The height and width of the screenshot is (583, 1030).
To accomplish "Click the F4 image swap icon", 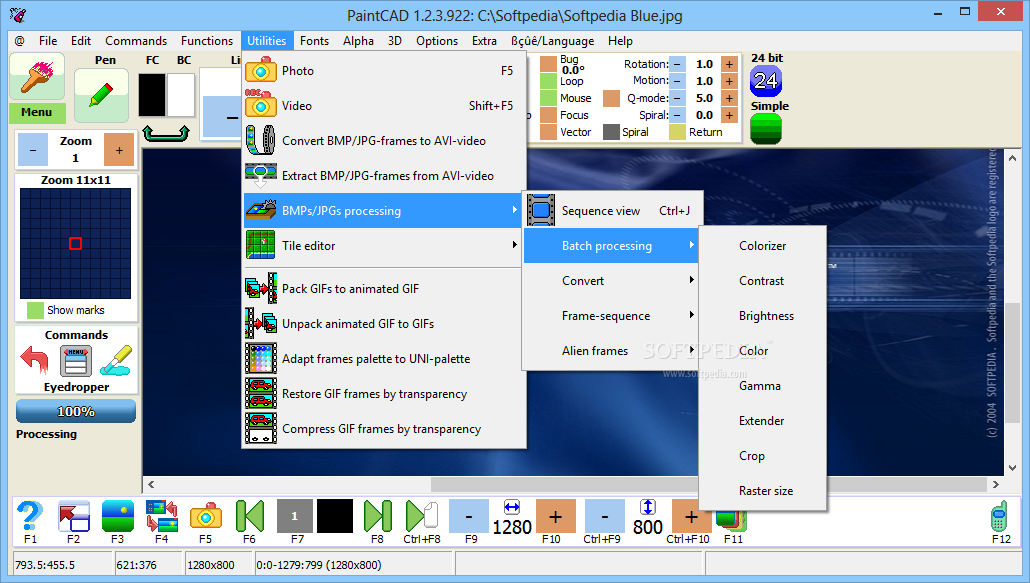I will click(162, 515).
